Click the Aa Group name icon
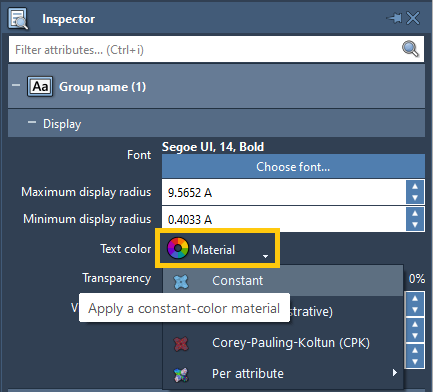The width and height of the screenshot is (433, 392). (40, 87)
